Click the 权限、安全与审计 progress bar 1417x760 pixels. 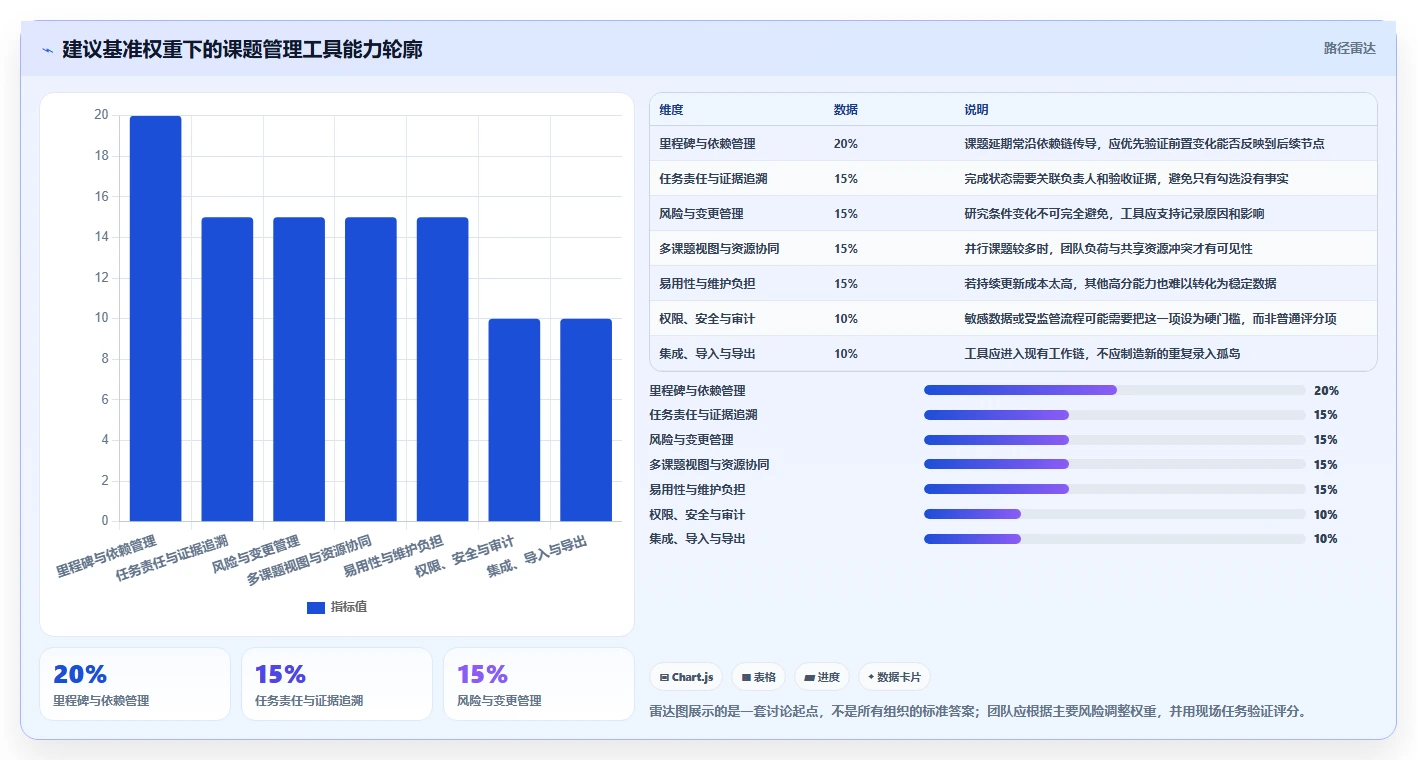[x=1115, y=514]
